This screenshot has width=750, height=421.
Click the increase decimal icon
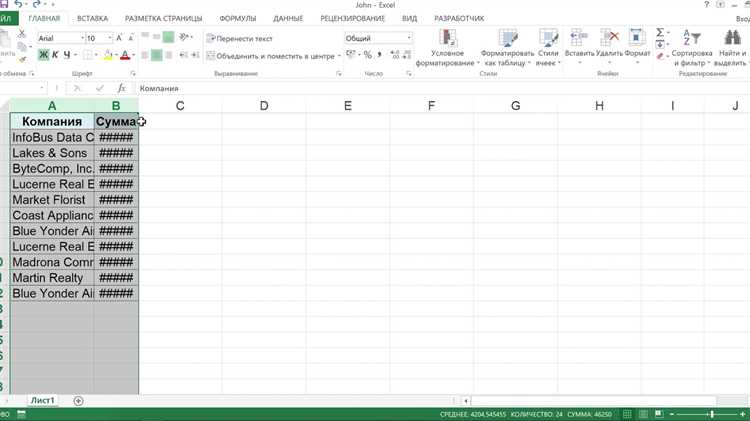(395, 55)
